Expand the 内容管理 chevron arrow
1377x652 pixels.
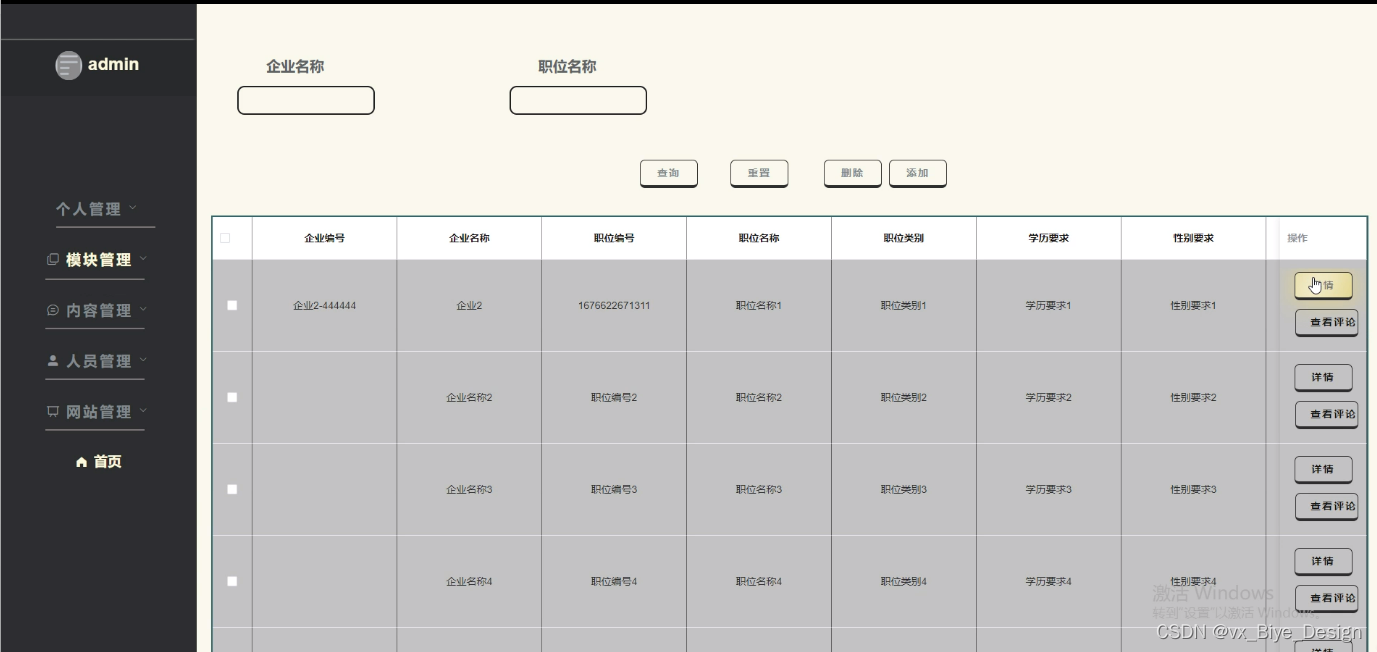click(x=143, y=310)
